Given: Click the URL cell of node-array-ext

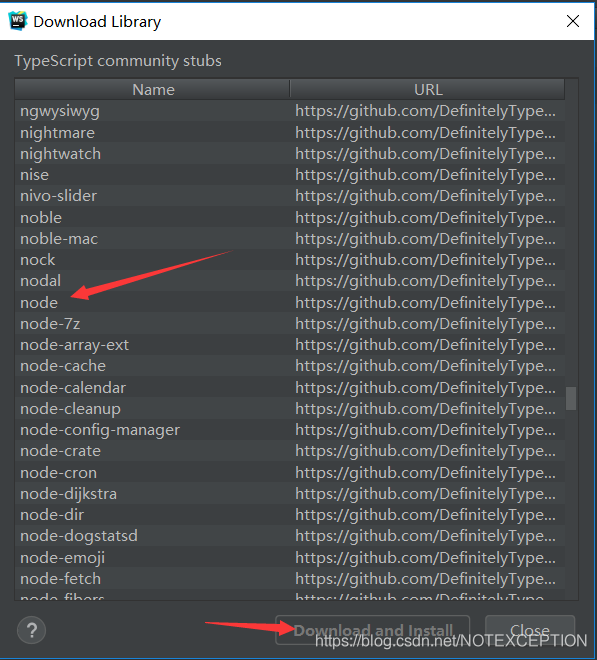Looking at the screenshot, I should click(425, 345).
